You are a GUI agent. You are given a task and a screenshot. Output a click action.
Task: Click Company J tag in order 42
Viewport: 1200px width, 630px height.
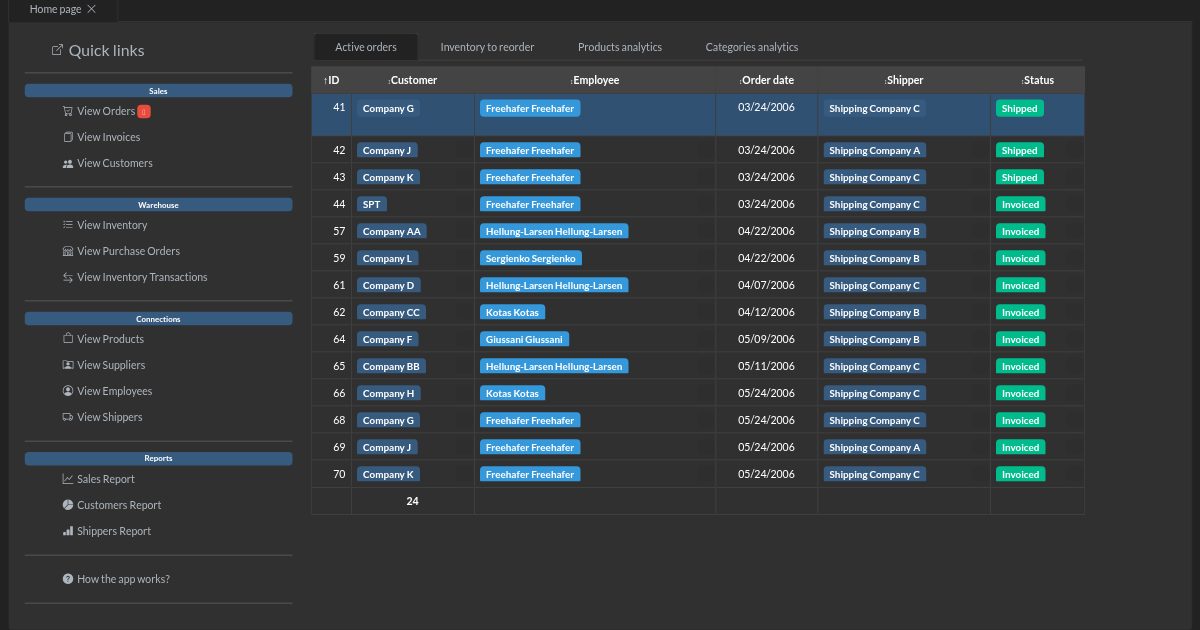coord(387,151)
